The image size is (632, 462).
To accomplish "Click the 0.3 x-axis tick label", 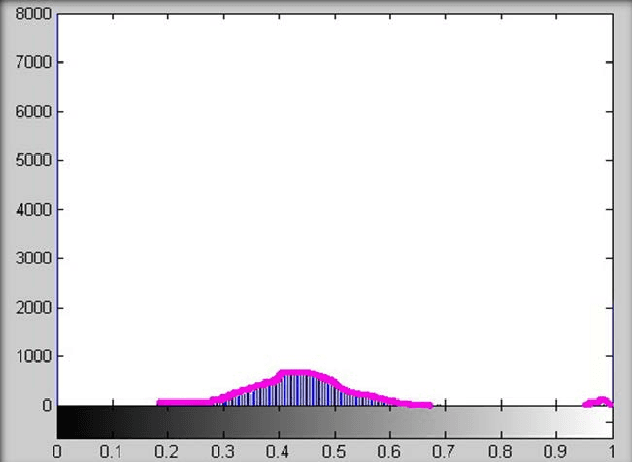I will [x=223, y=451].
